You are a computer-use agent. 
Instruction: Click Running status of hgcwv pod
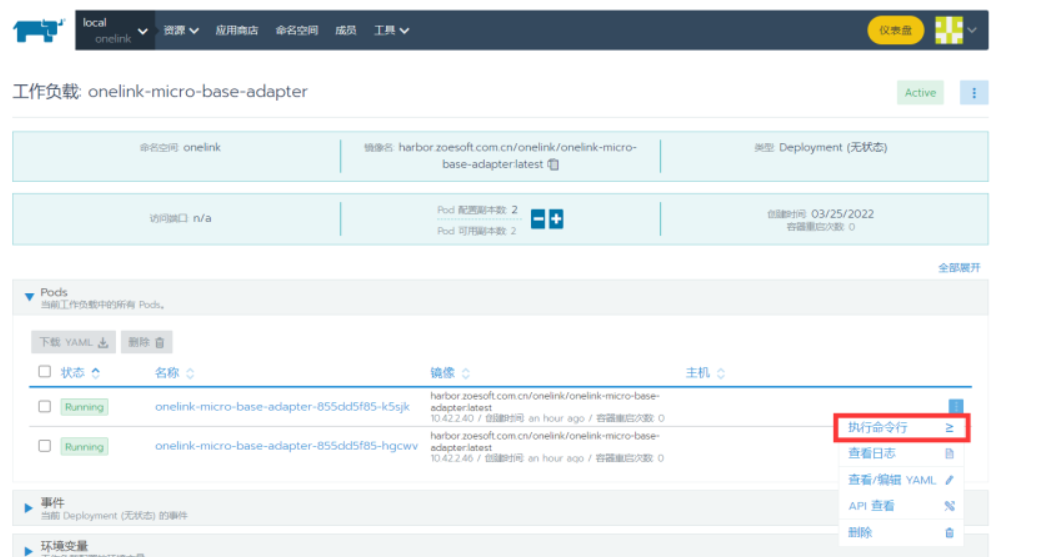[84, 447]
